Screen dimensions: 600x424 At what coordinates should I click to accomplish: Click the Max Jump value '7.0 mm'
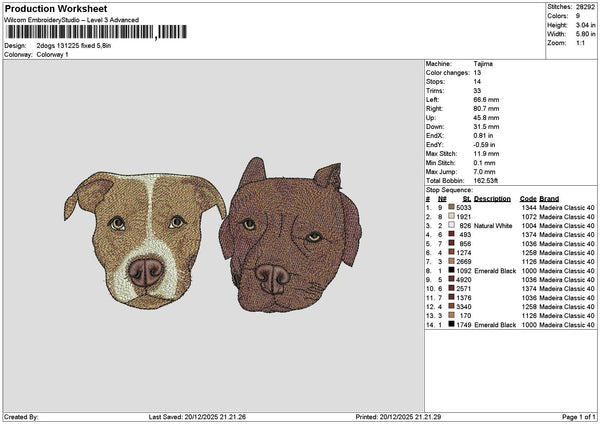pos(484,172)
